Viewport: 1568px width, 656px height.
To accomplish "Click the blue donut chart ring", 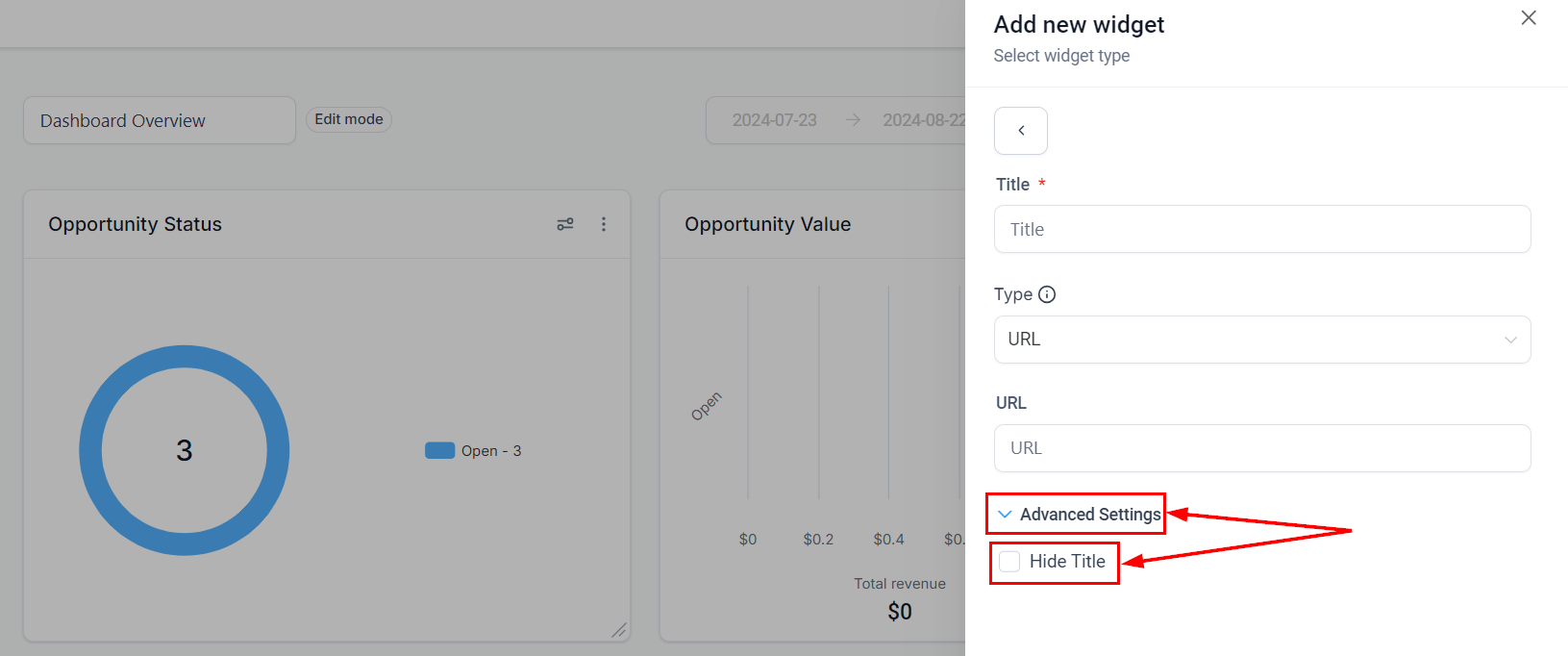I will [90, 450].
